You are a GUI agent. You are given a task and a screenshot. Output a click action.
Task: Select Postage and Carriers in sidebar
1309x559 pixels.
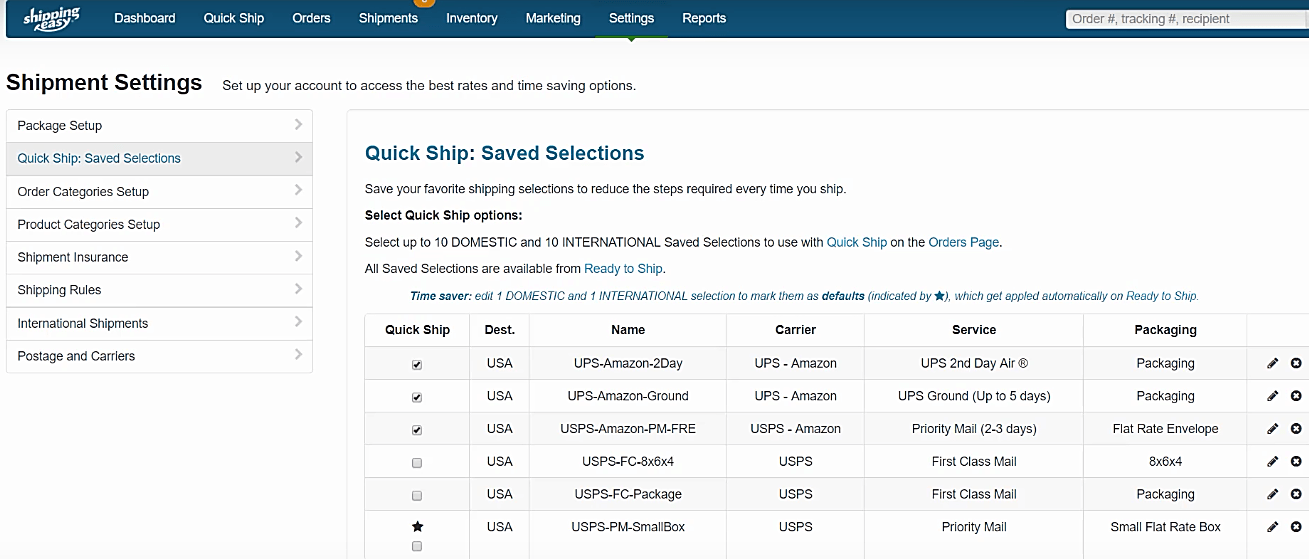(159, 355)
